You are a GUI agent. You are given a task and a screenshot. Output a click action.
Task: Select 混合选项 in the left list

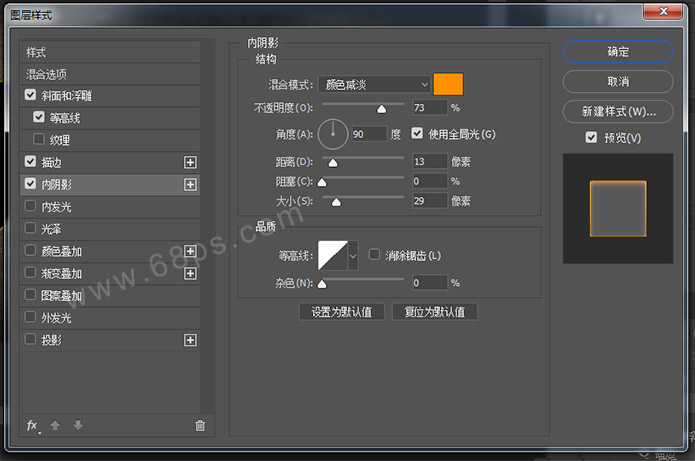tap(110, 74)
